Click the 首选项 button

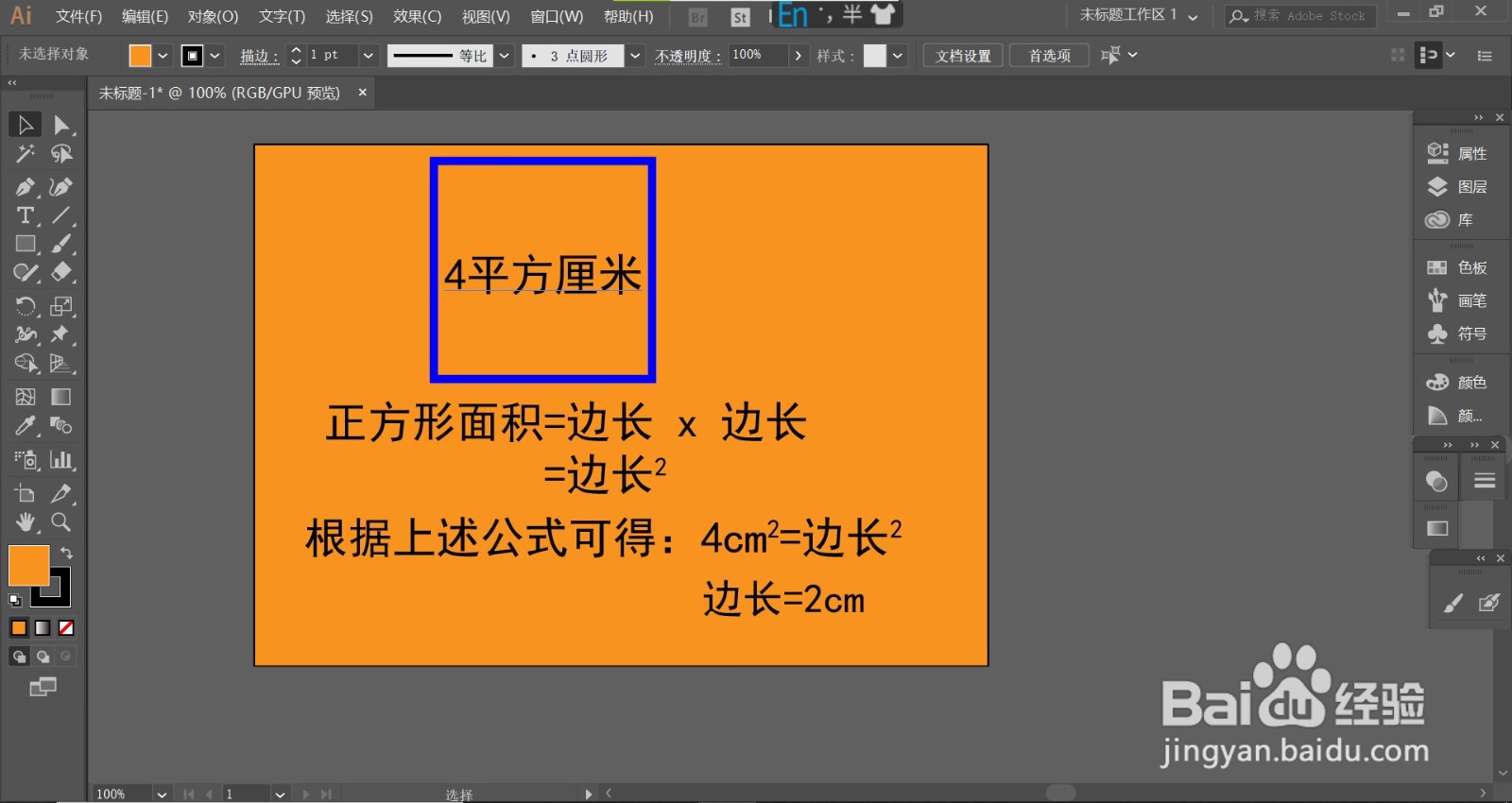pos(1049,56)
